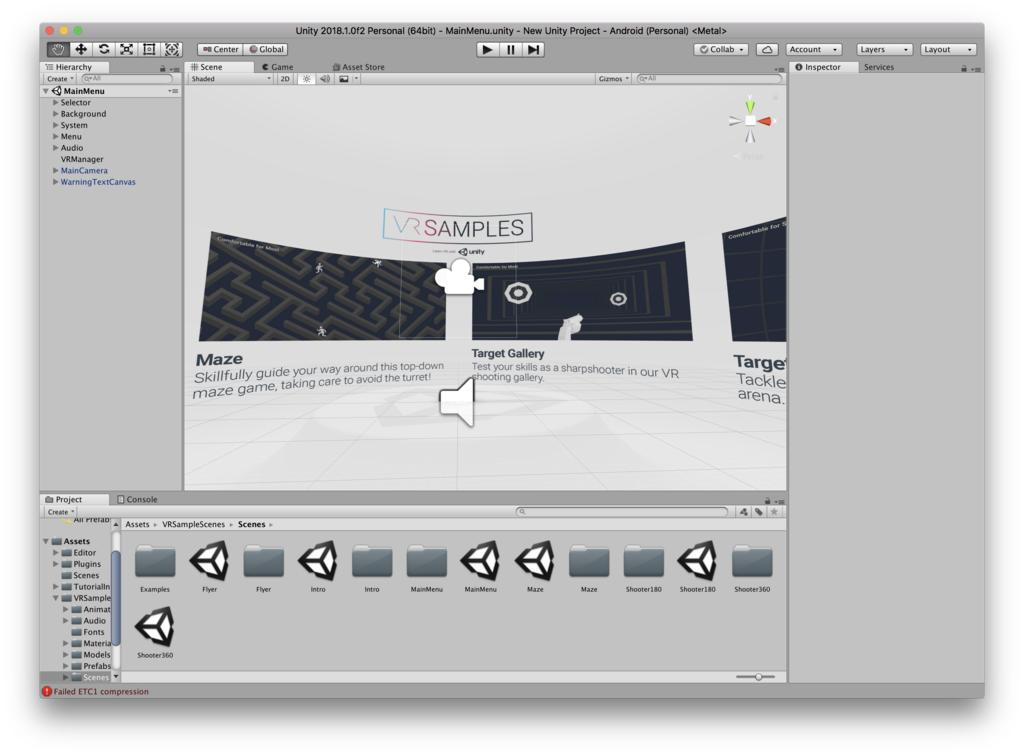The width and height of the screenshot is (1024, 755).
Task: Open the Collab dropdown
Action: pos(721,50)
